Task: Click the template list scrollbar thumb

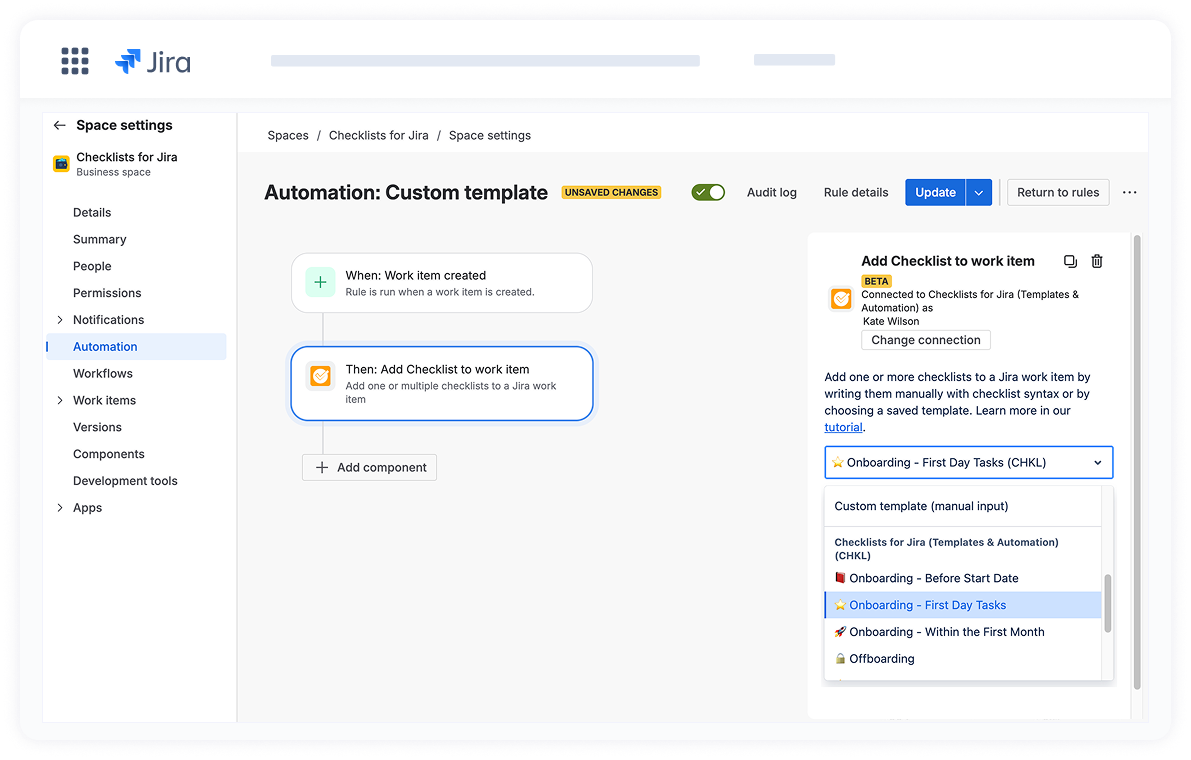Action: point(1107,603)
